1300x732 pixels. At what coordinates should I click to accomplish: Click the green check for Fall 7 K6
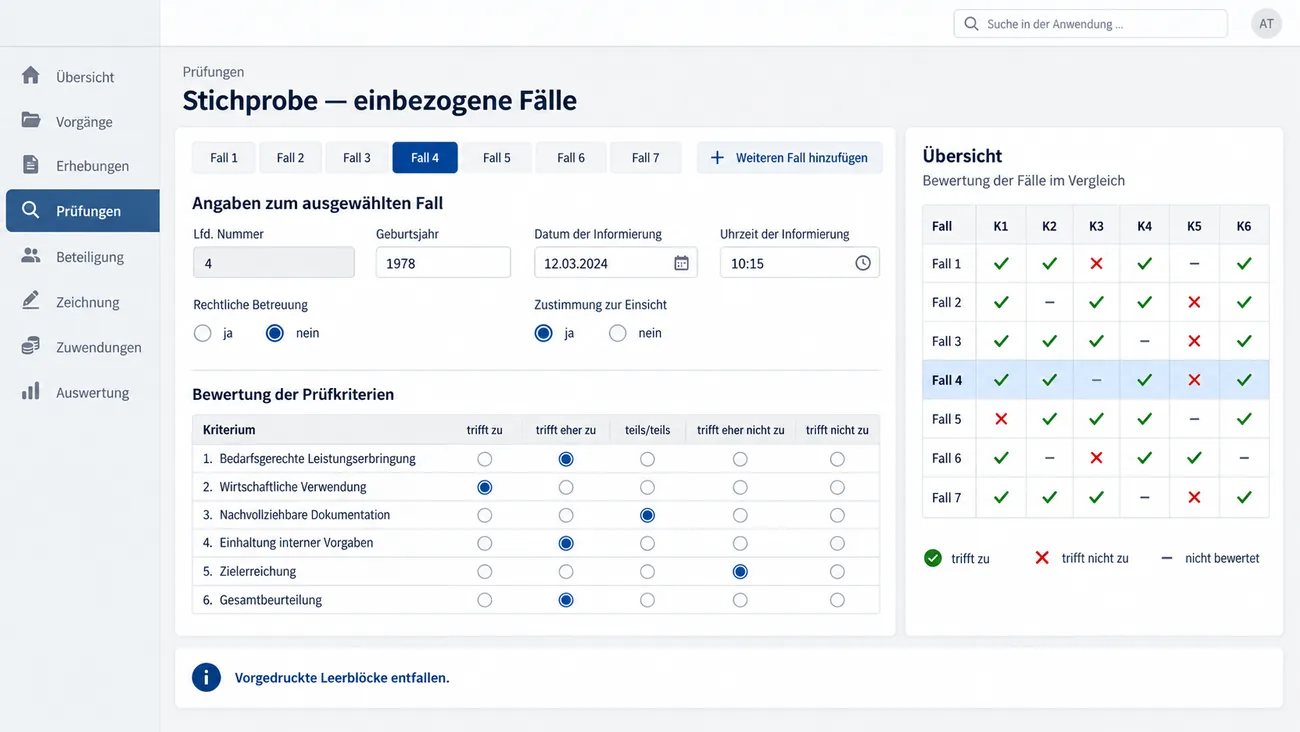(1244, 497)
